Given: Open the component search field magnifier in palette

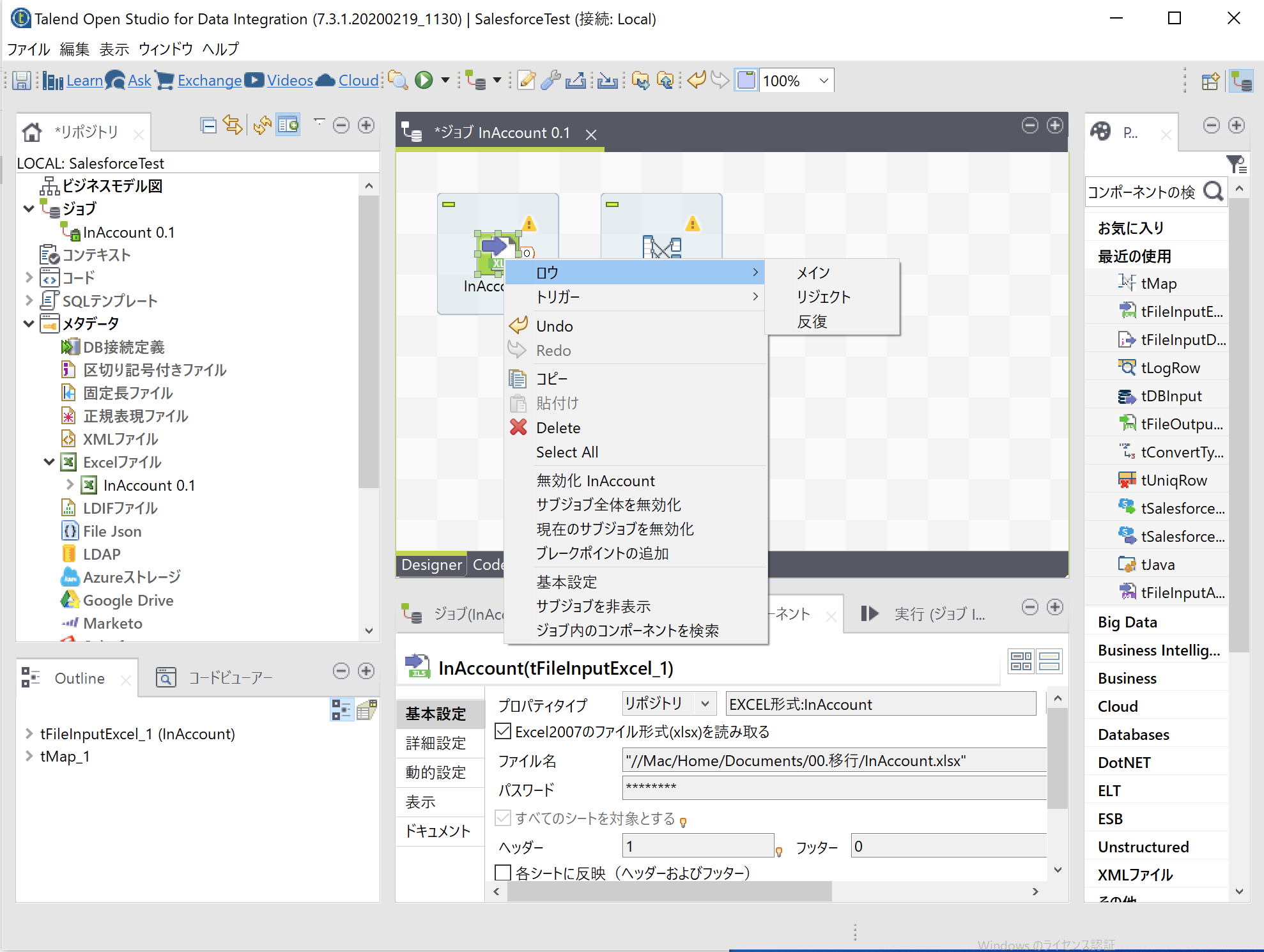Looking at the screenshot, I should point(1214,192).
